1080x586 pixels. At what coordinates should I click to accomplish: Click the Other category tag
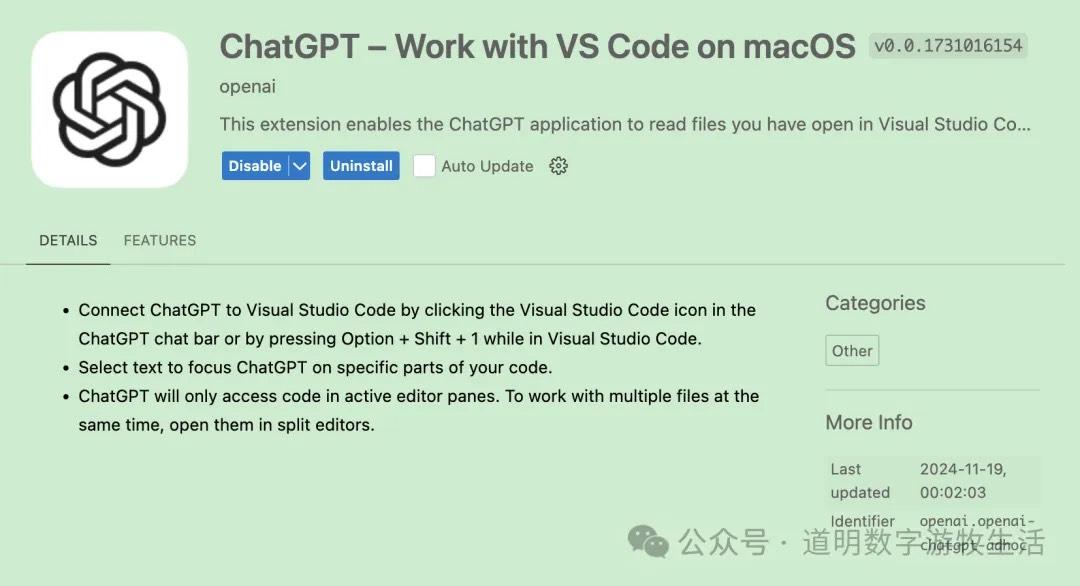tap(852, 350)
